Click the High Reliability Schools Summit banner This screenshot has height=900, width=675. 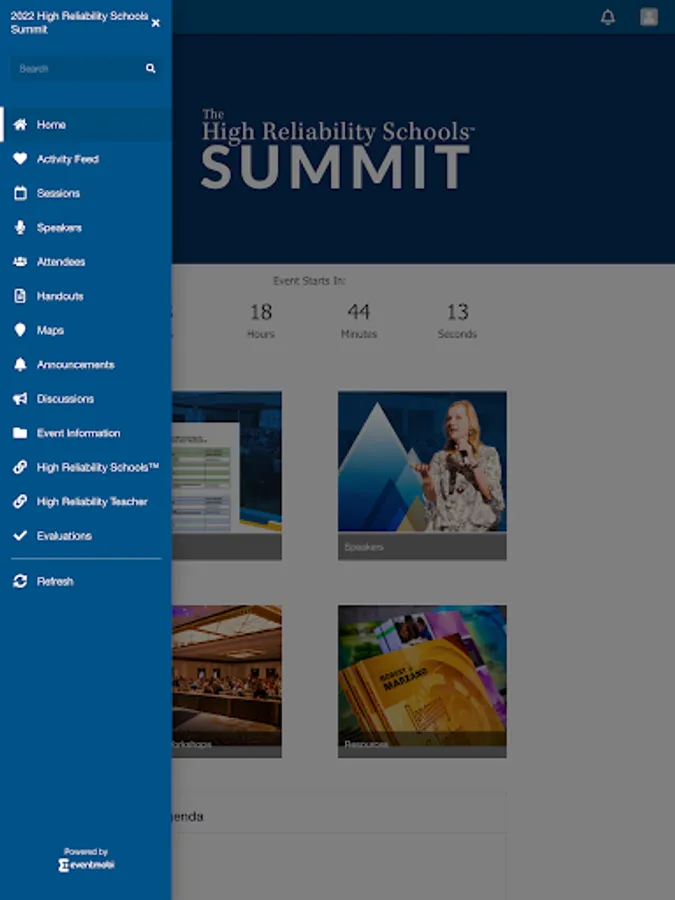point(424,149)
